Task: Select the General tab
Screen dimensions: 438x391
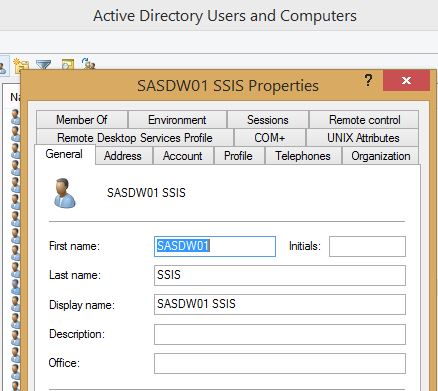Action: [x=64, y=154]
